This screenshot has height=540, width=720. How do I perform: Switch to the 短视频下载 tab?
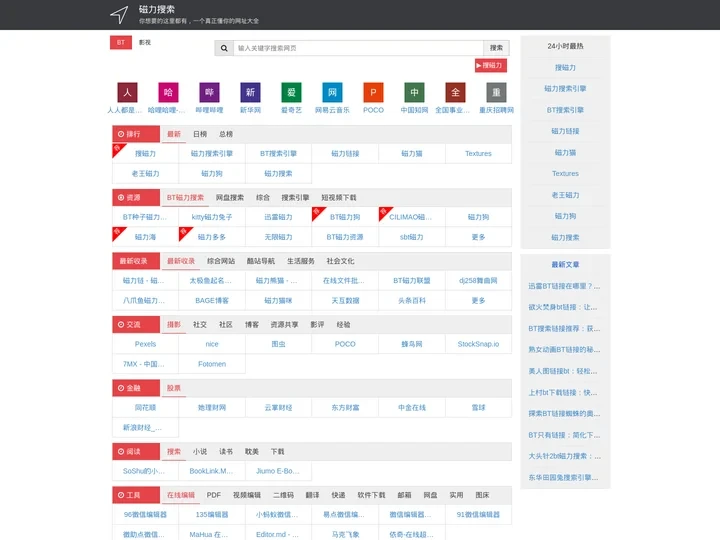[x=339, y=197]
